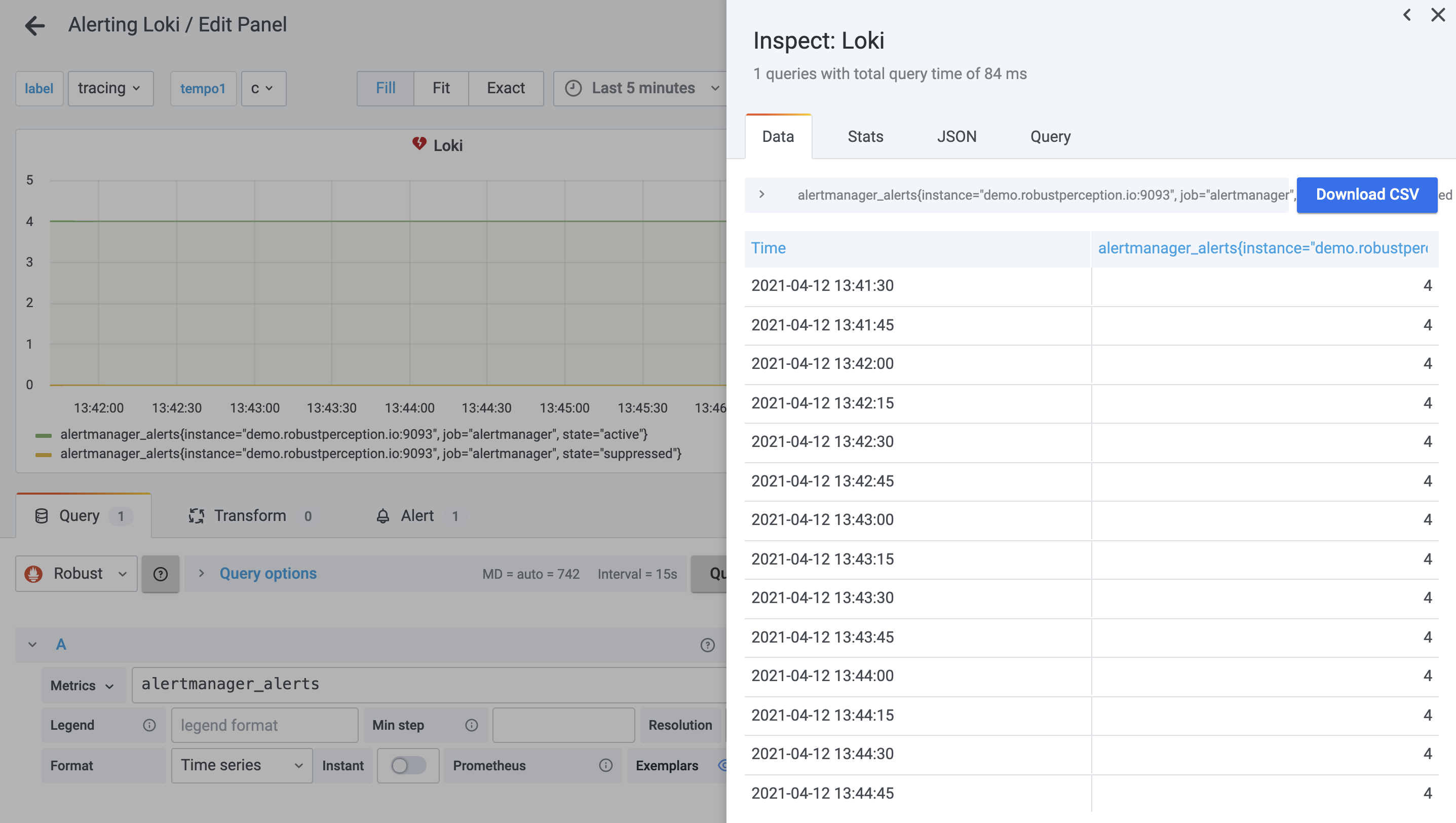The image size is (1456, 823).
Task: Expand the alertmanager_alerts query row
Action: point(762,195)
